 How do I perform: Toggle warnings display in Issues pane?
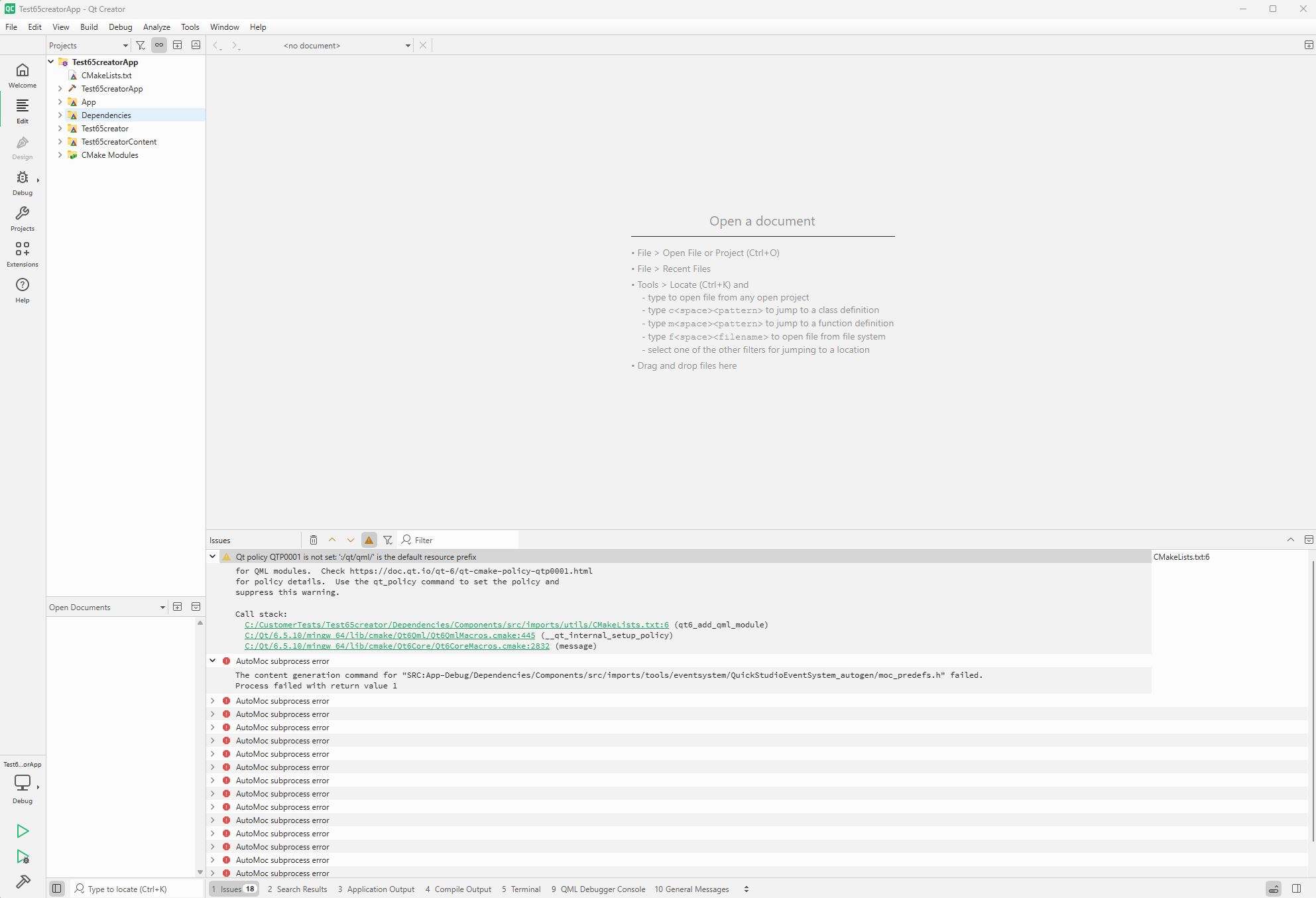[369, 540]
